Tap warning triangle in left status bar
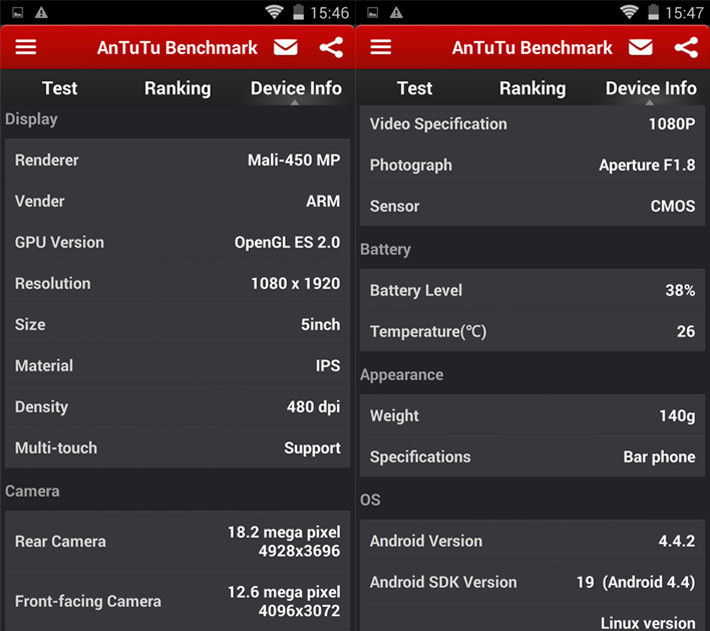Screen dimensions: 710x631 tap(41, 12)
